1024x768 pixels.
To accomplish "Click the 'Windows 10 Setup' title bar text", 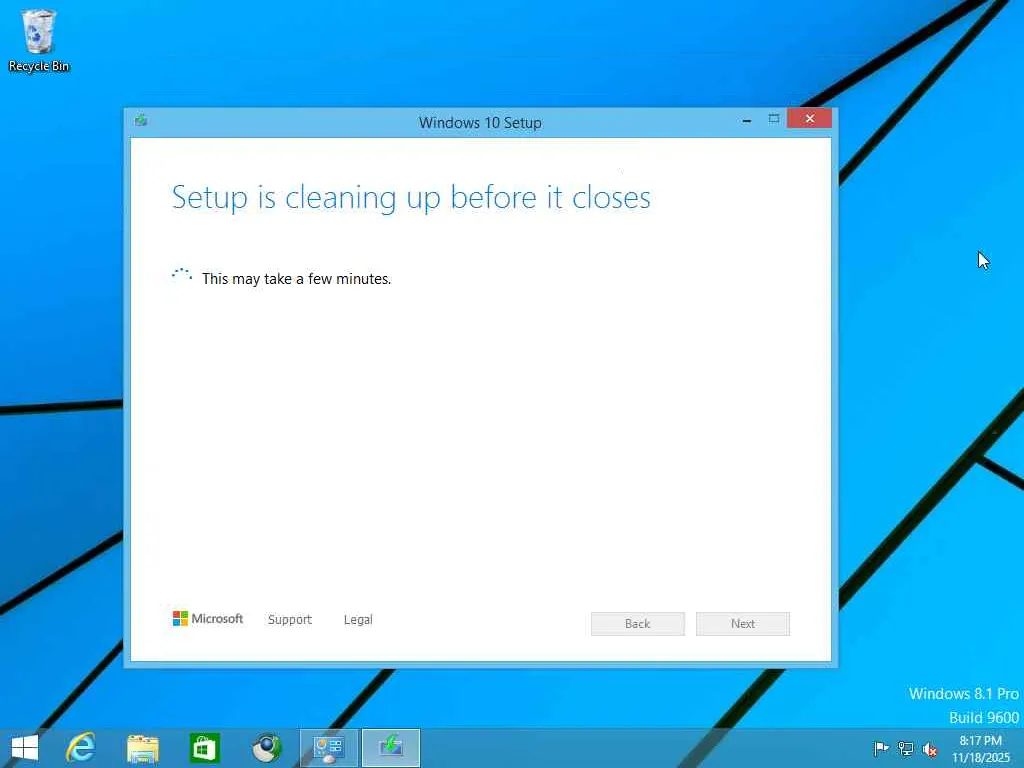I will tap(480, 123).
